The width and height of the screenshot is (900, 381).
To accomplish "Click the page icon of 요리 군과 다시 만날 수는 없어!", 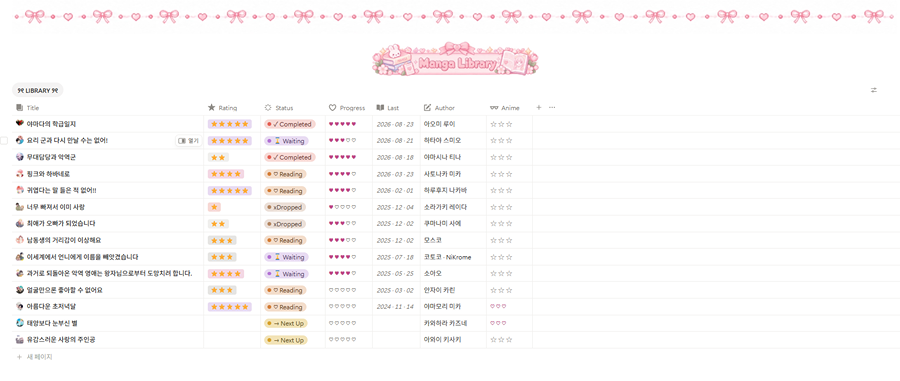I will click(20, 141).
